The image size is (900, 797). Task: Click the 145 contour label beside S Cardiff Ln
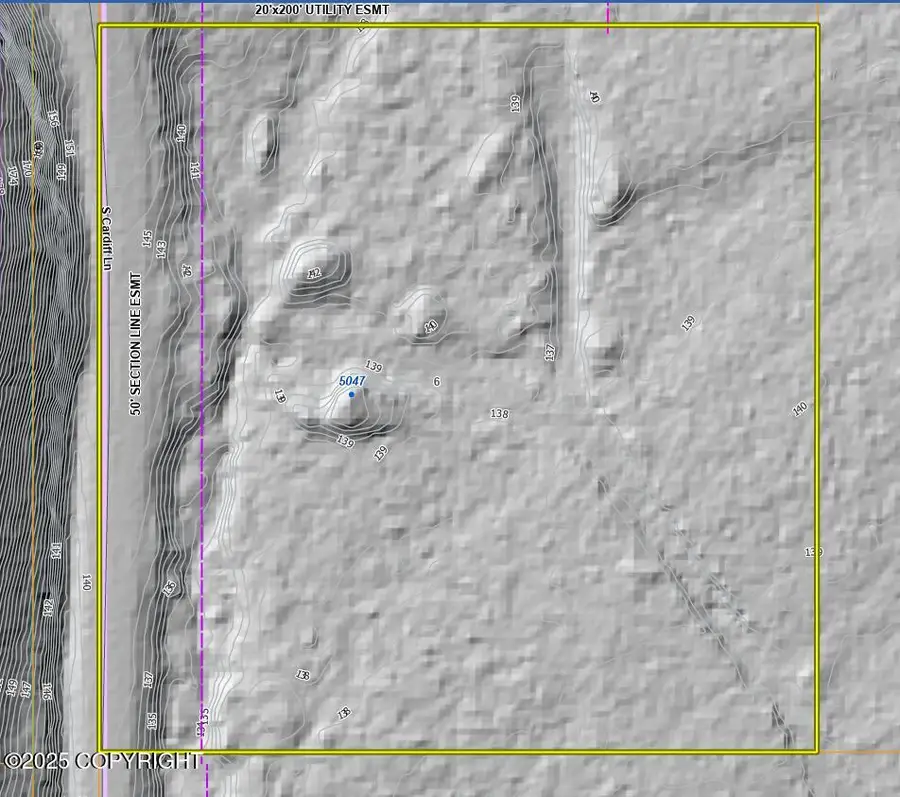[x=147, y=239]
